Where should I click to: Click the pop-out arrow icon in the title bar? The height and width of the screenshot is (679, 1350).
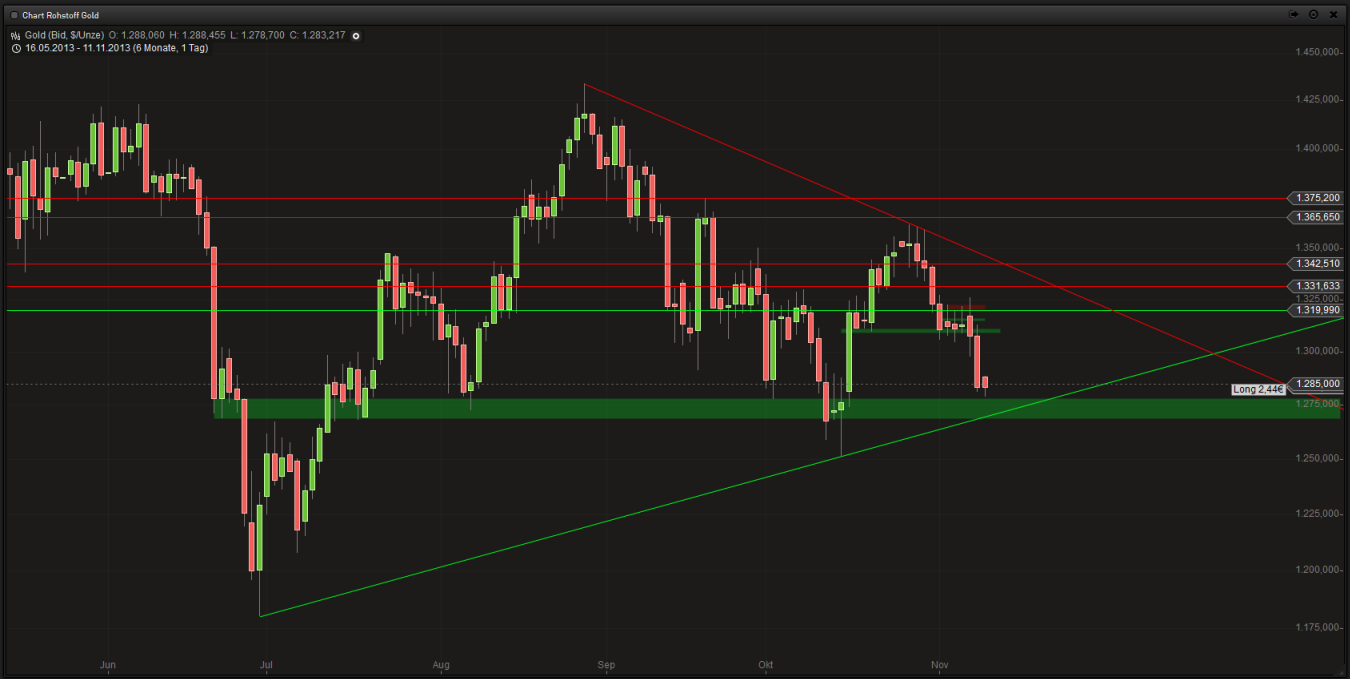click(1294, 14)
